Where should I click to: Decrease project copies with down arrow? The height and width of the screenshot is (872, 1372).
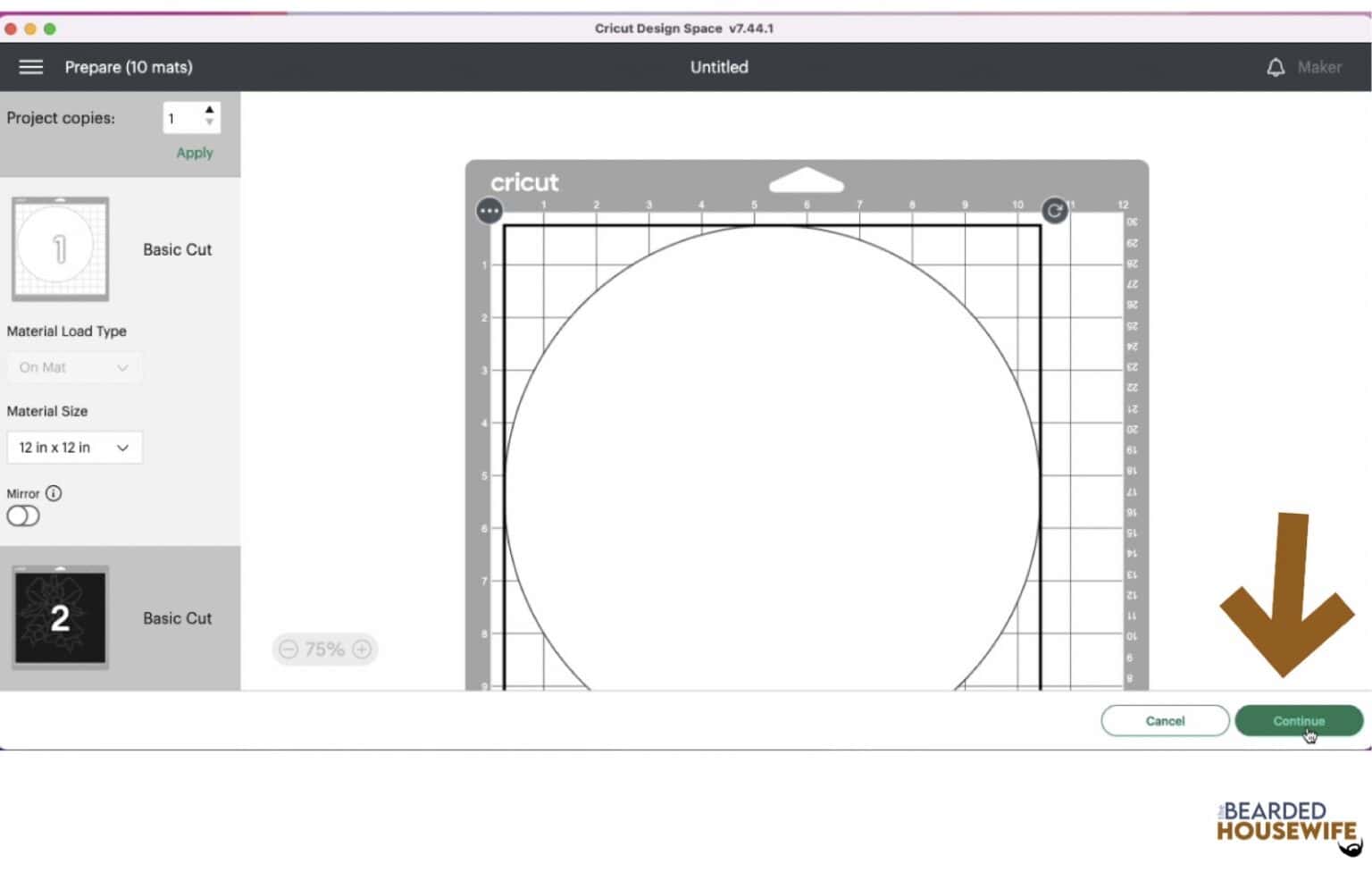point(209,123)
